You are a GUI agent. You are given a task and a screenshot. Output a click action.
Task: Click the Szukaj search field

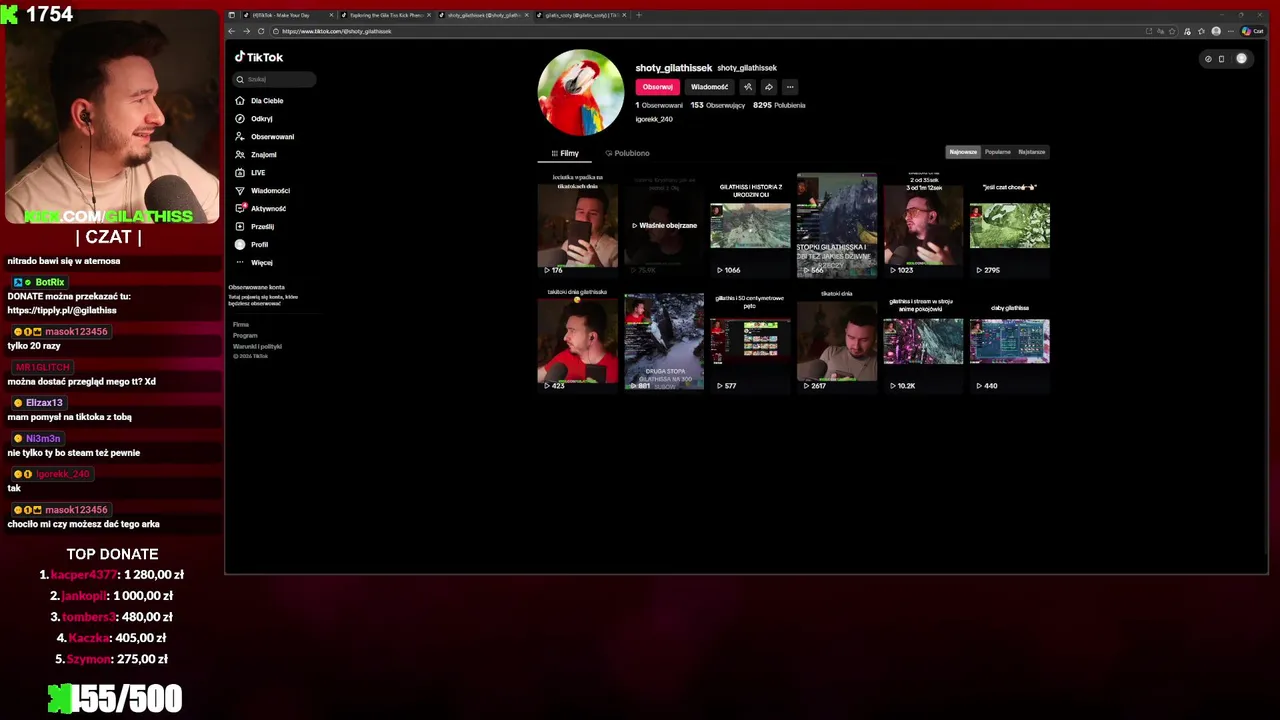(x=274, y=79)
